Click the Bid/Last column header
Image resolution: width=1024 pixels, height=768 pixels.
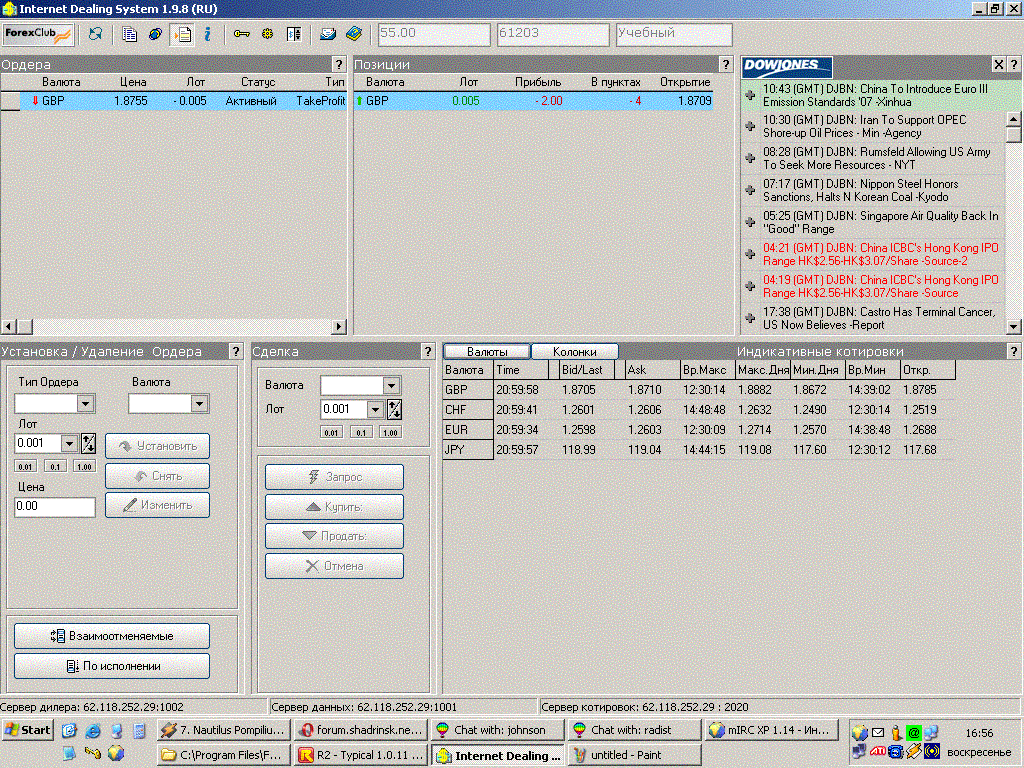click(x=588, y=370)
